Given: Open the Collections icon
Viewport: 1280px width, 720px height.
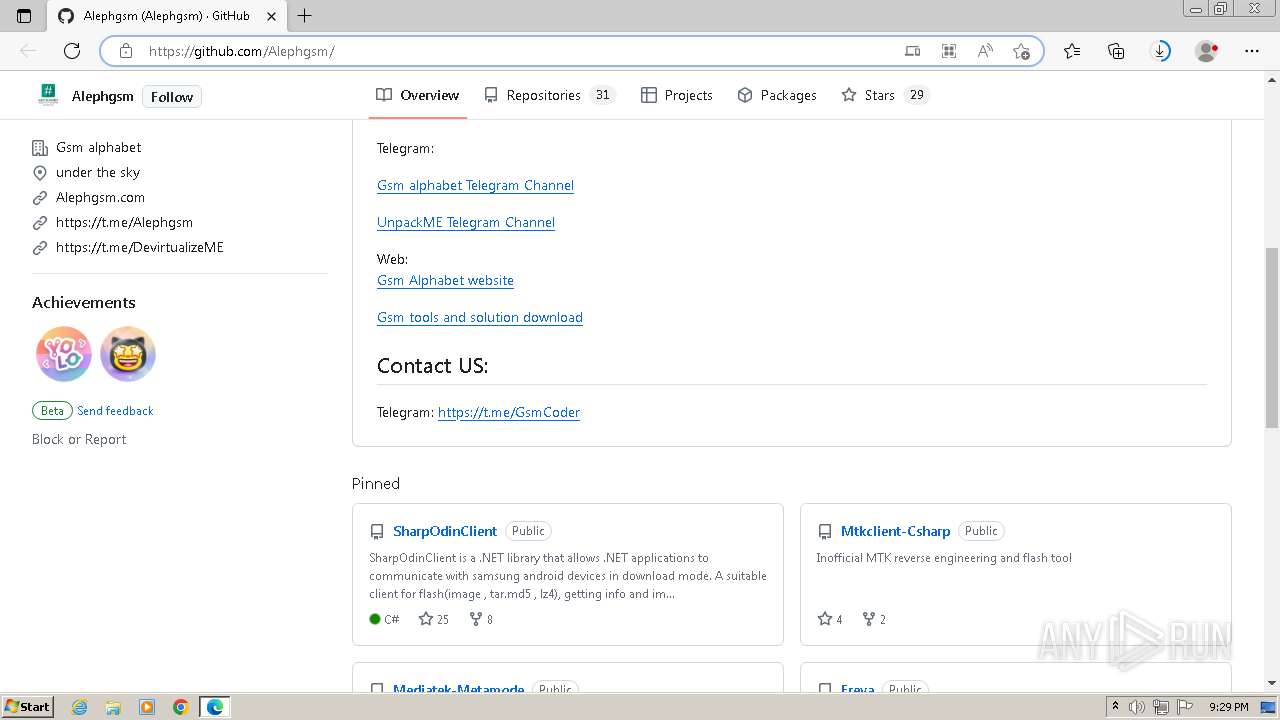Looking at the screenshot, I should point(1116,51).
